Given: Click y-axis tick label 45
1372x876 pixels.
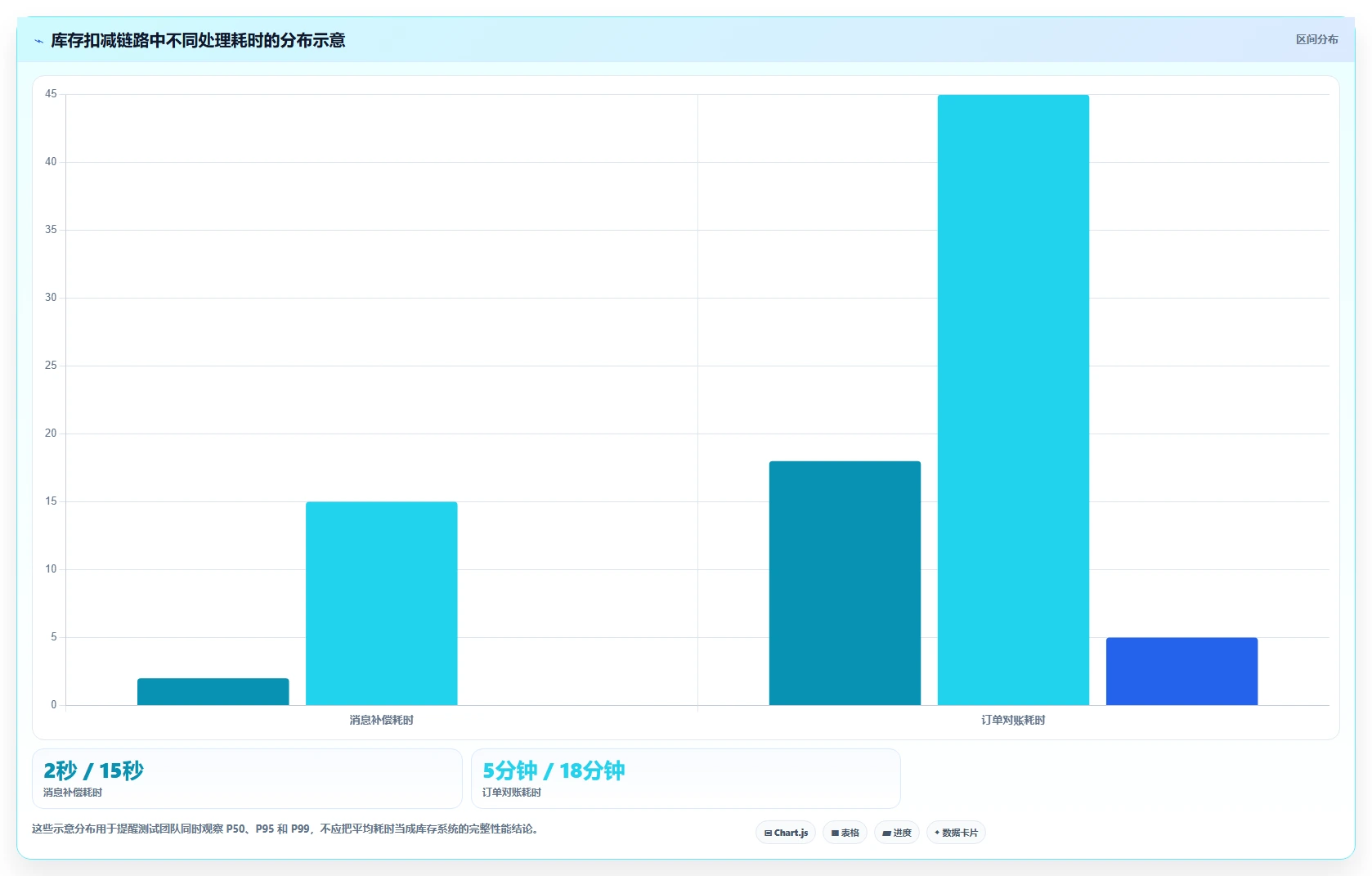Looking at the screenshot, I should coord(51,94).
